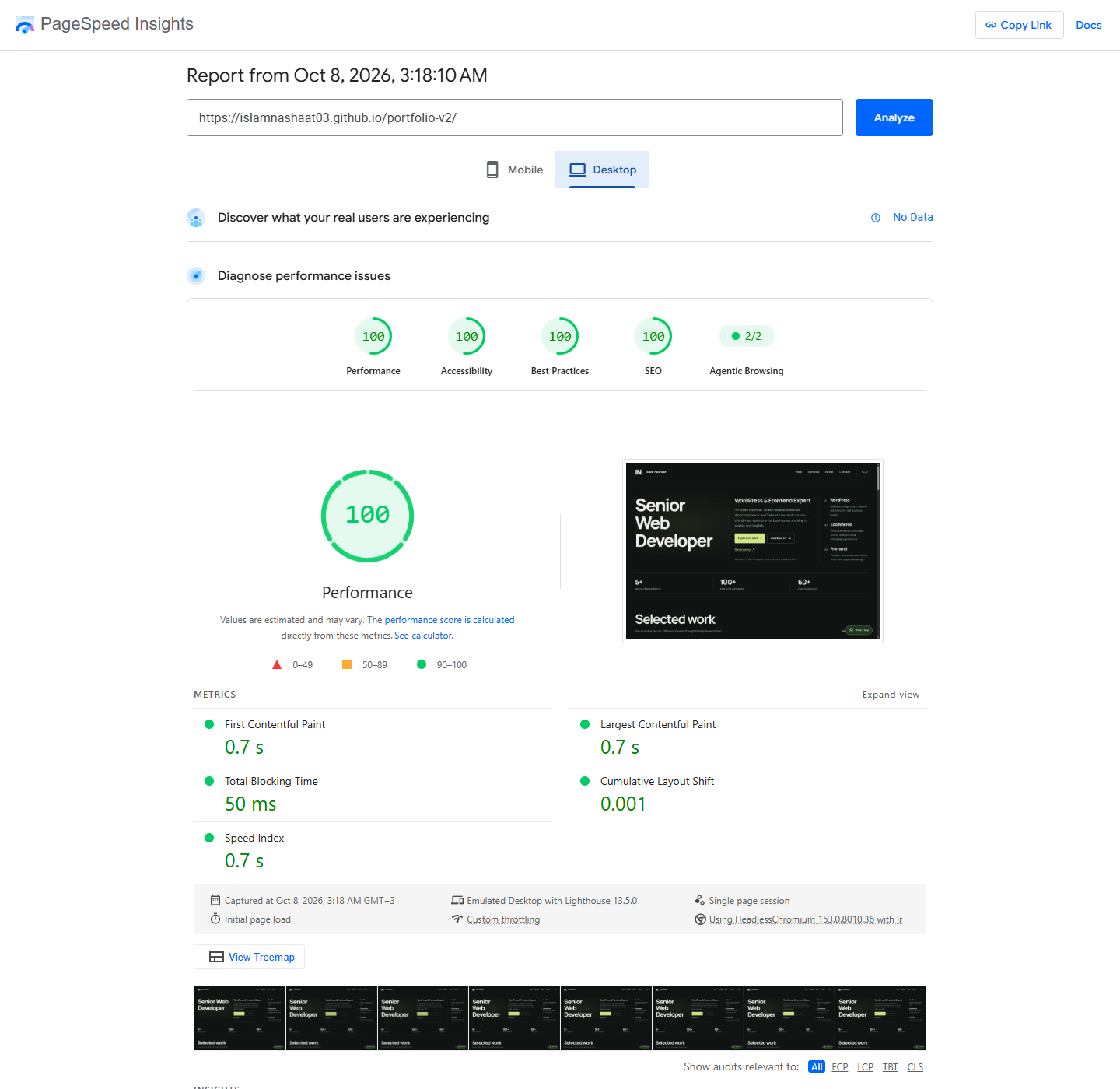
Task: Click the Total Blocking Time metric label
Action: pyautogui.click(x=271, y=781)
